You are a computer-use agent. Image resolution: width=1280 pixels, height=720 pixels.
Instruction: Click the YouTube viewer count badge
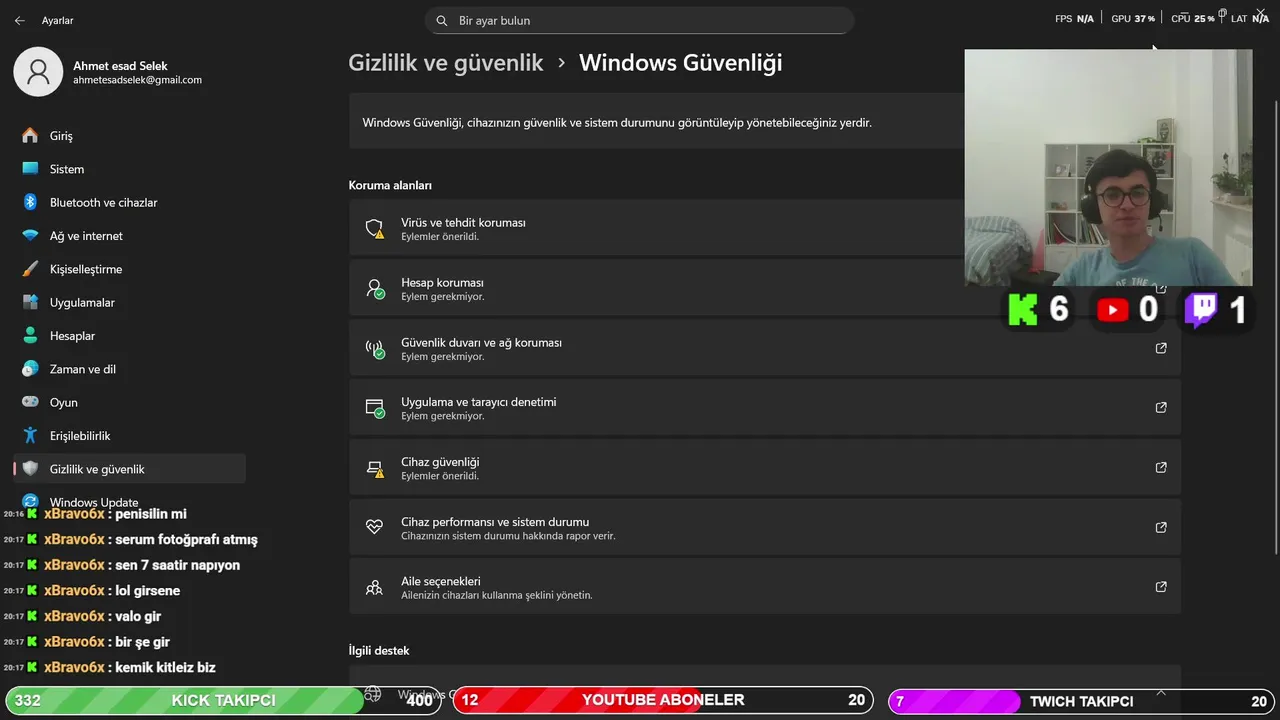(x=1127, y=310)
